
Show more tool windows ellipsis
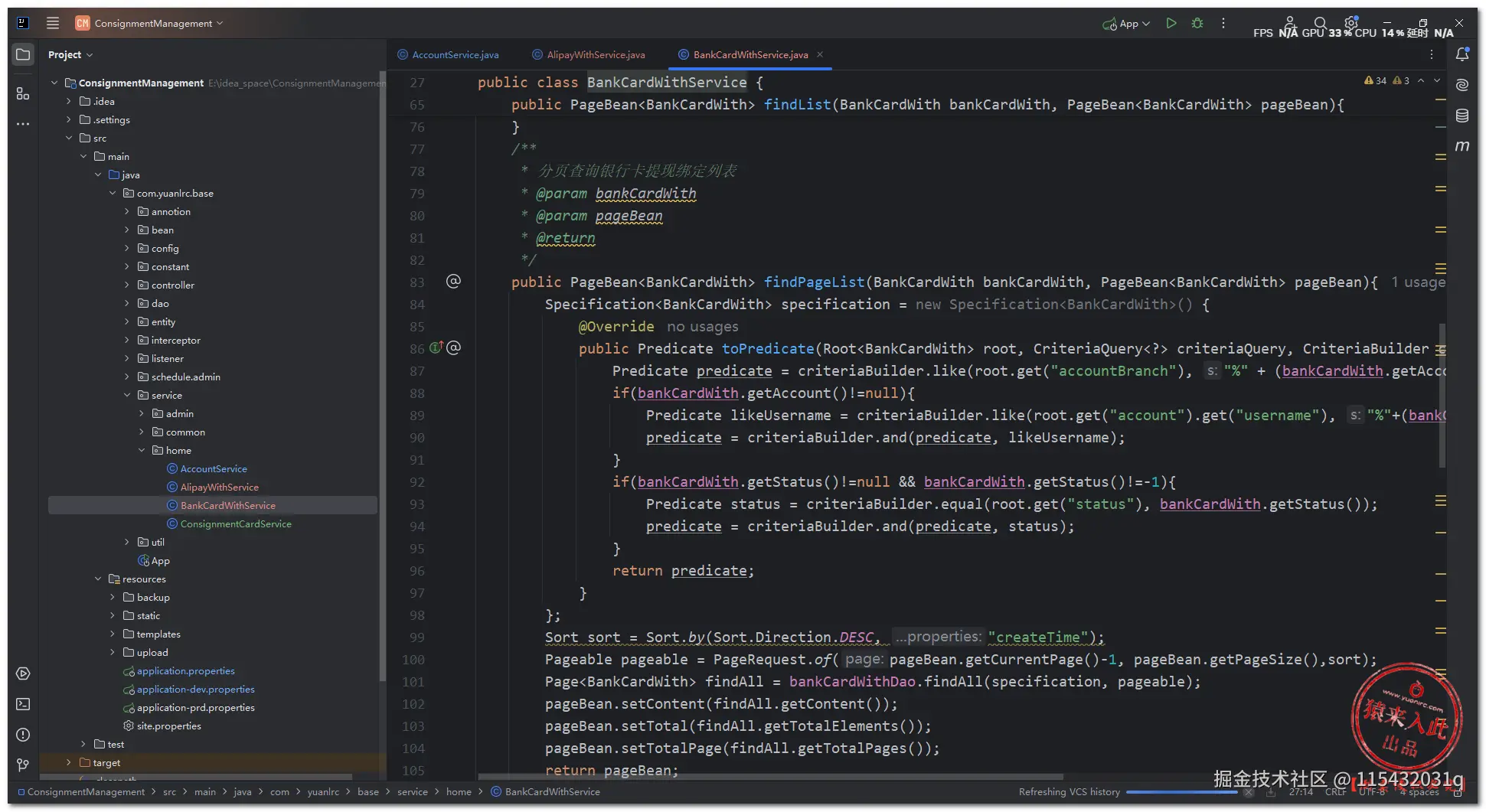[23, 123]
